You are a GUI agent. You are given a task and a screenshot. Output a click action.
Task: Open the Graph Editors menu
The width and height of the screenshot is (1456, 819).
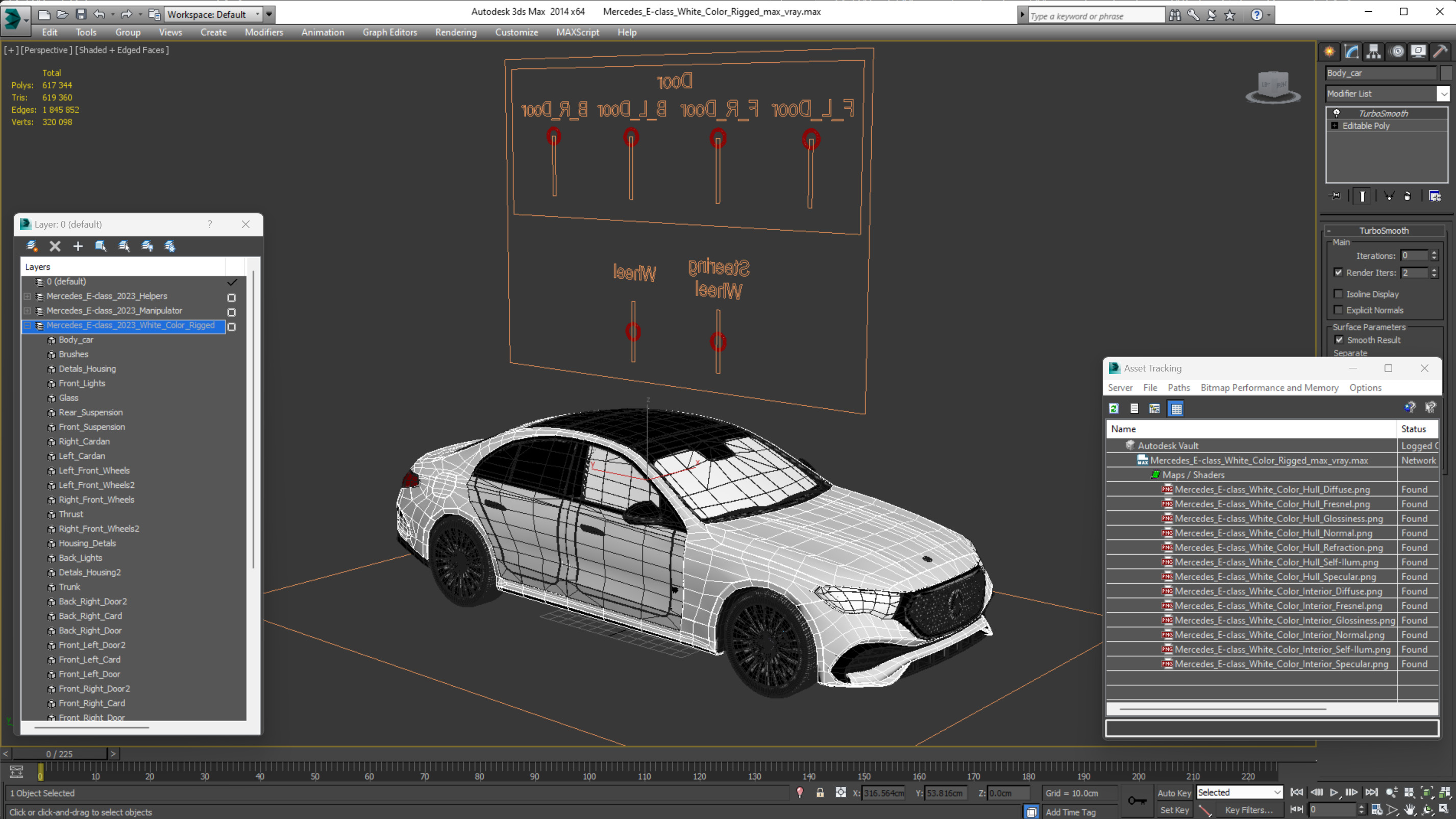pos(389,32)
